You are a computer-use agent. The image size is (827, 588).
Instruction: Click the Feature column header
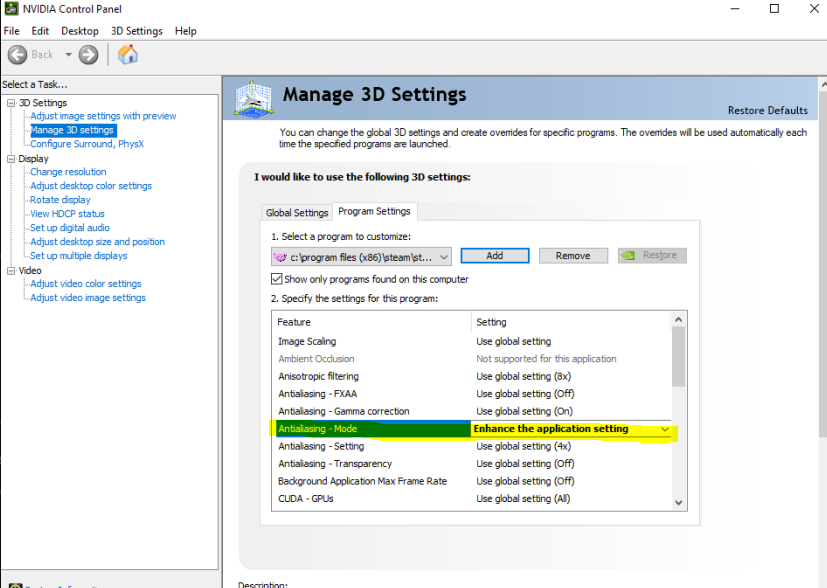tap(371, 322)
